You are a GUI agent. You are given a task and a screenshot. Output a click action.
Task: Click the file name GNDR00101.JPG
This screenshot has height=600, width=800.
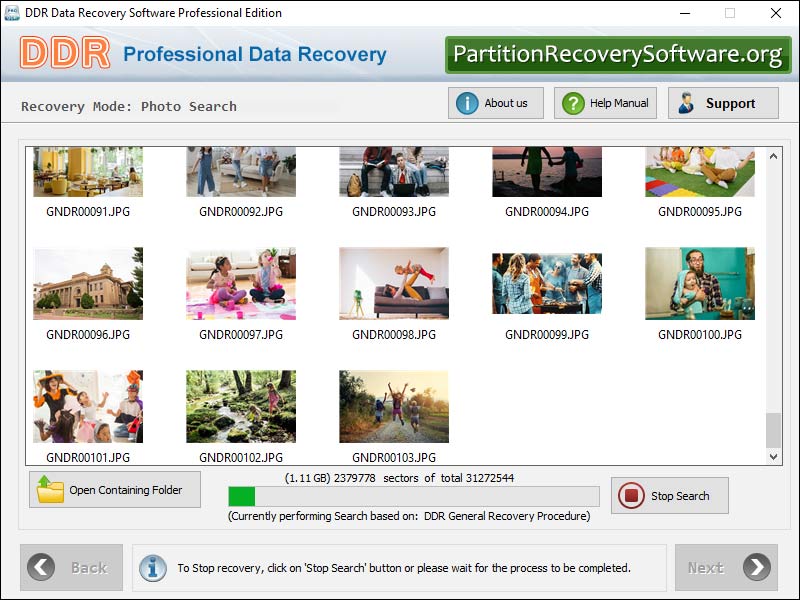tap(88, 458)
